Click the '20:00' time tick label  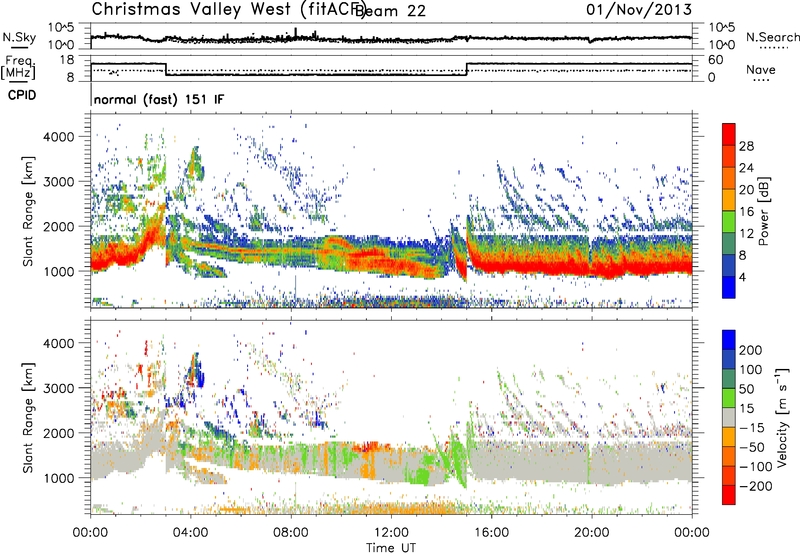tap(592, 533)
